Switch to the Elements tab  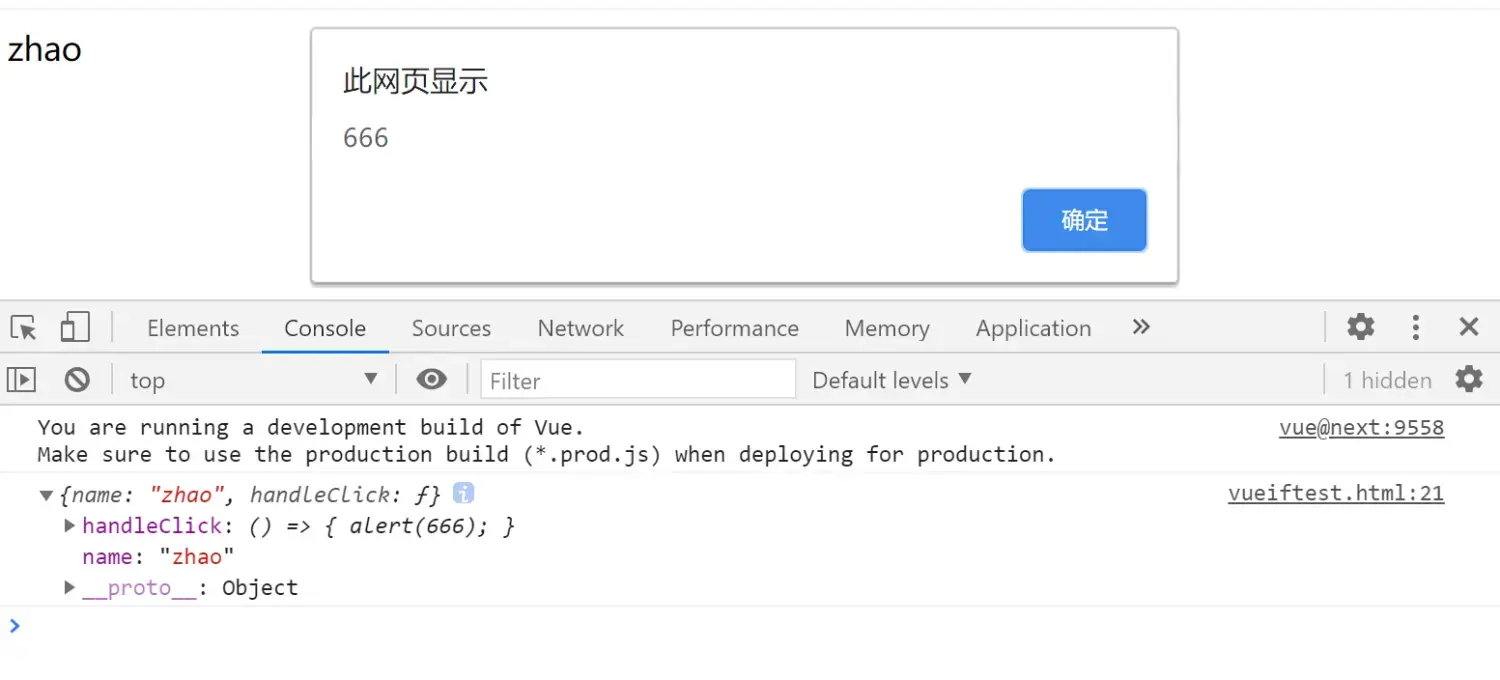tap(193, 328)
